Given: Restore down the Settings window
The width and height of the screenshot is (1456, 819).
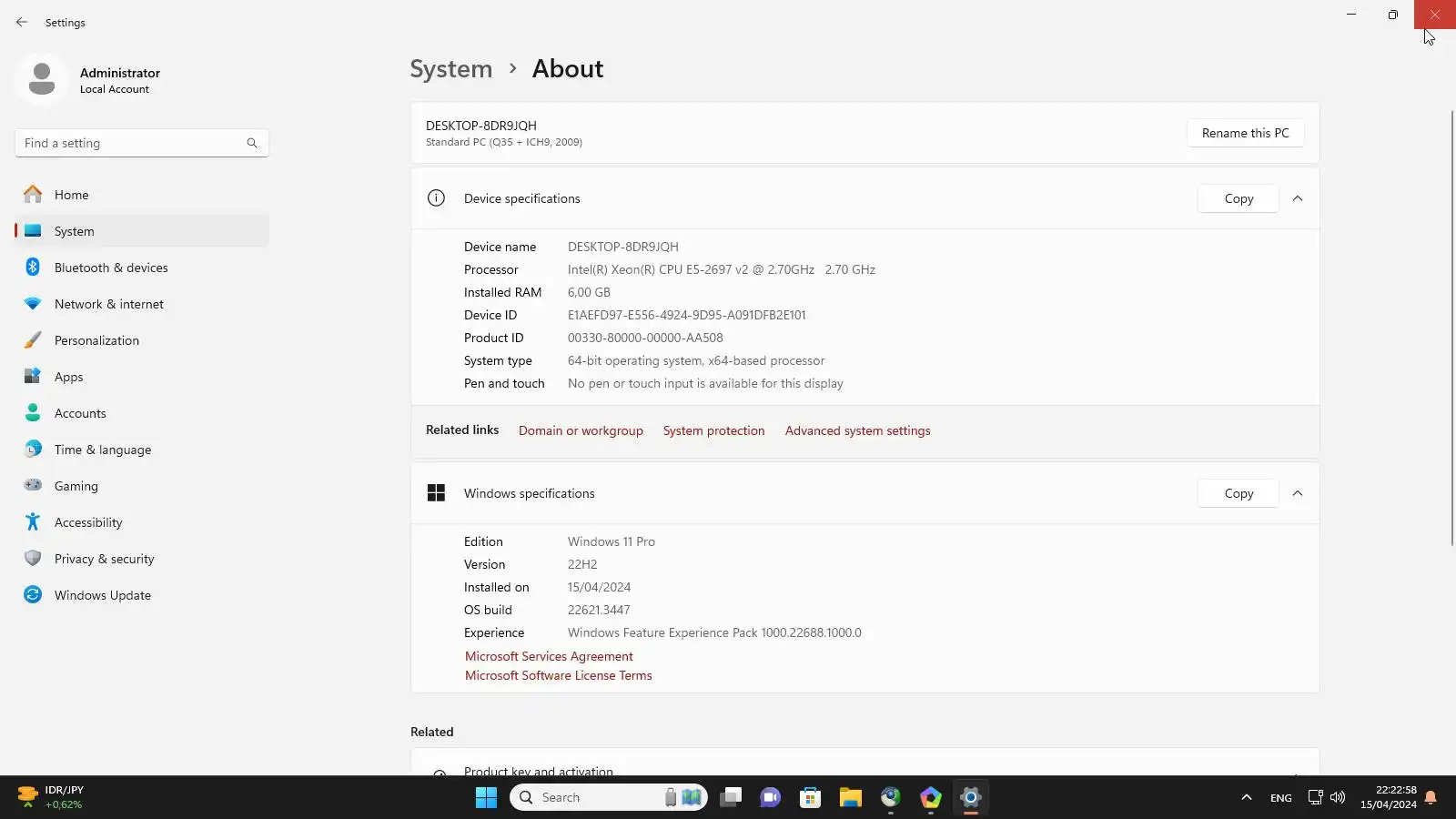Looking at the screenshot, I should point(1392,15).
